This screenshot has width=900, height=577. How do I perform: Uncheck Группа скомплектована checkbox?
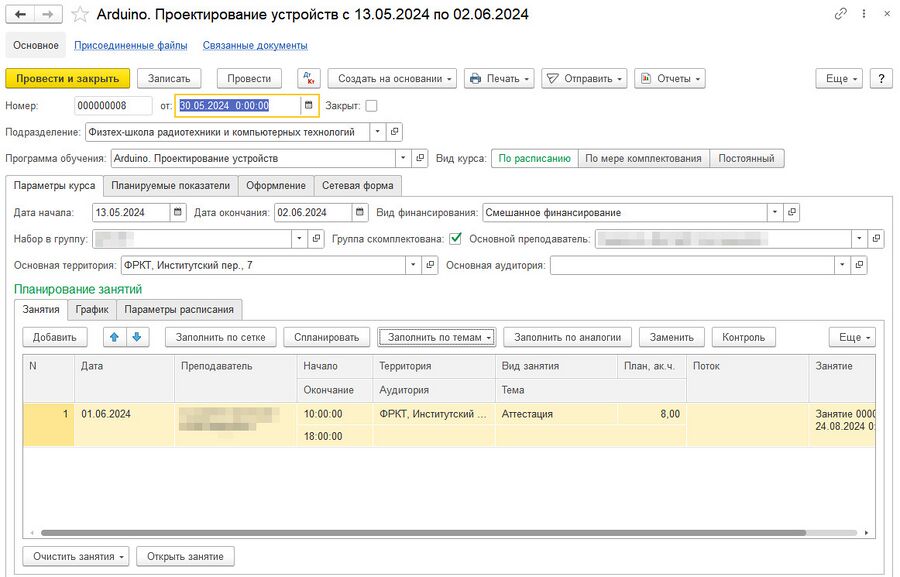(x=456, y=238)
